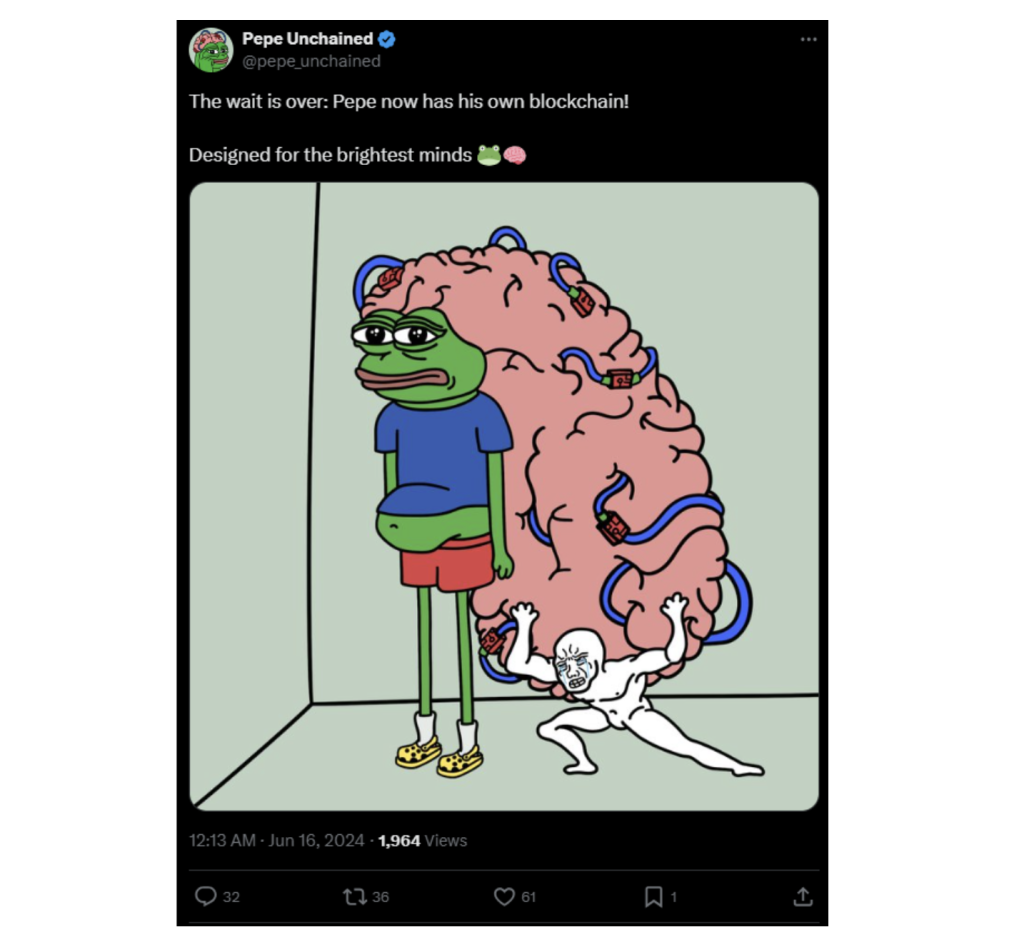Open the Pepe Unchained profile avatar
Screen dimensions: 1024x927
click(212, 50)
